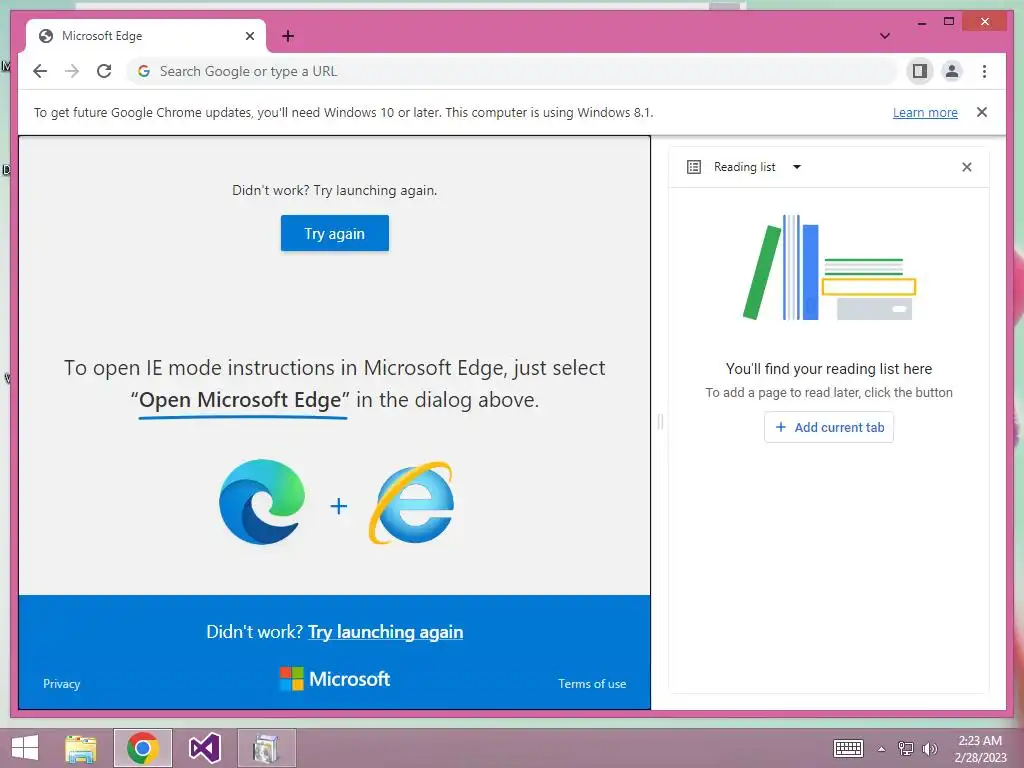Screen dimensions: 1024x768
Task: Click 'Didn't work? Try launching again.' text
Action: (x=334, y=191)
